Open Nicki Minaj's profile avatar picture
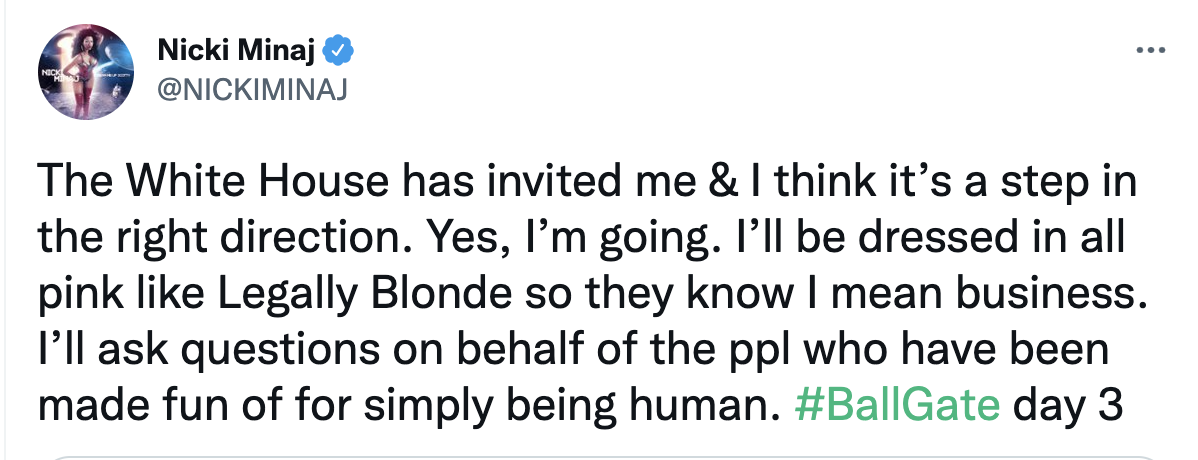Viewport: 1198px width, 460px height. tap(86, 72)
